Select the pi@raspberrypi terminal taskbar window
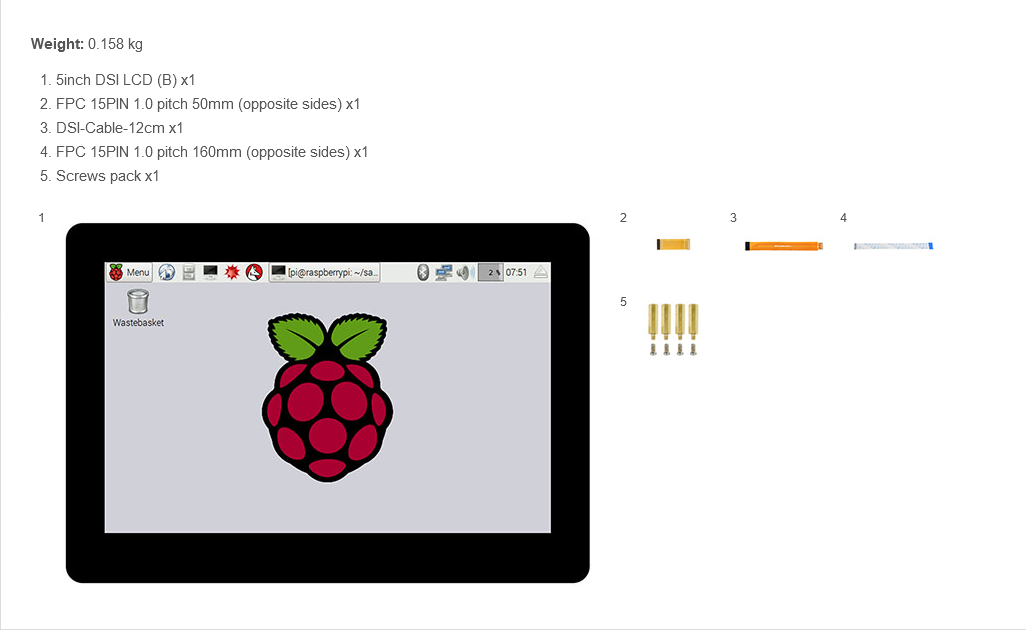1026x630 pixels. coord(325,272)
